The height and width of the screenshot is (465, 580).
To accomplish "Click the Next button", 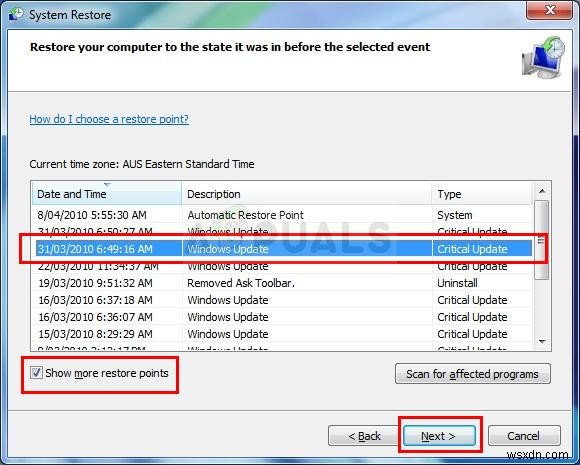I will (439, 436).
